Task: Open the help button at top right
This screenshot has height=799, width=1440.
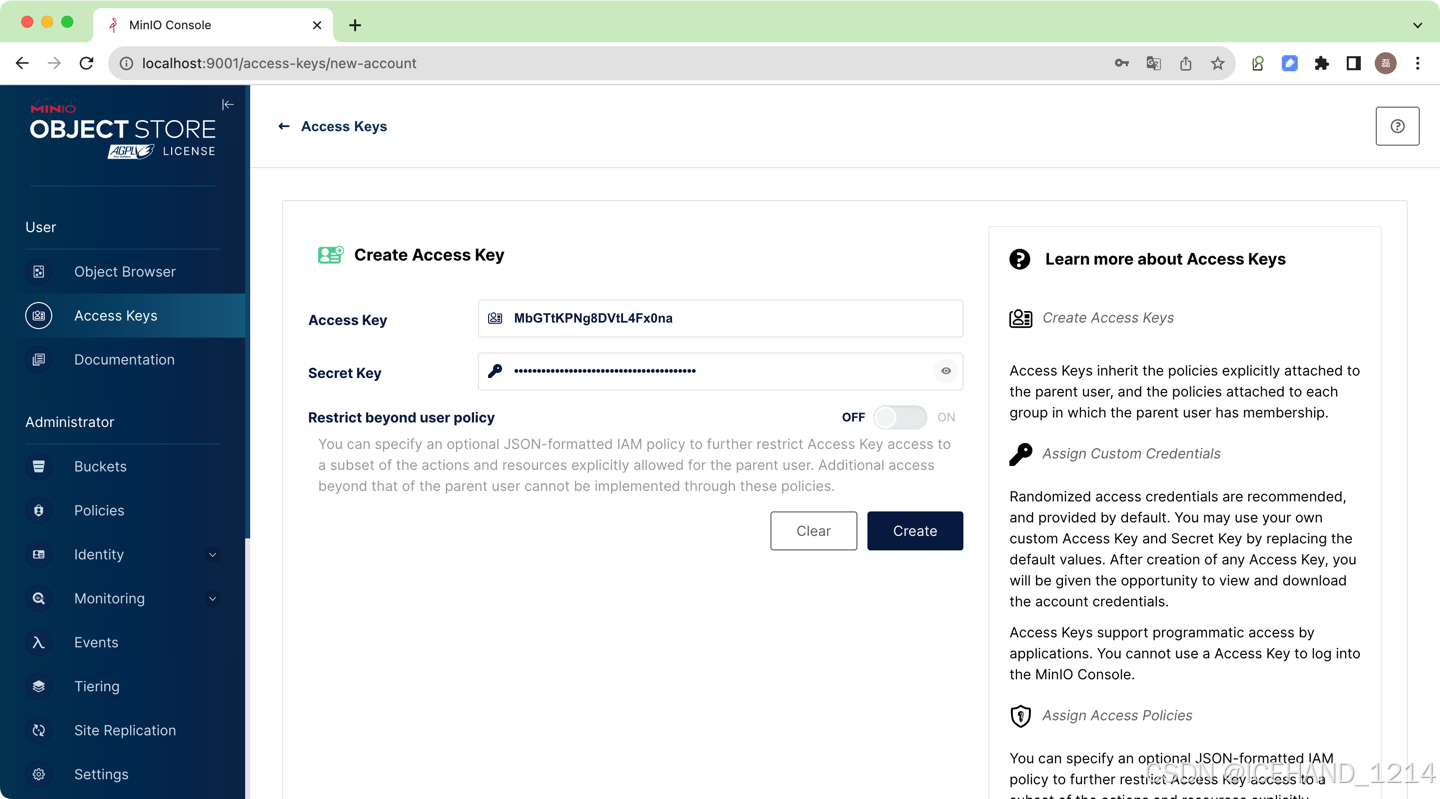Action: coord(1397,126)
